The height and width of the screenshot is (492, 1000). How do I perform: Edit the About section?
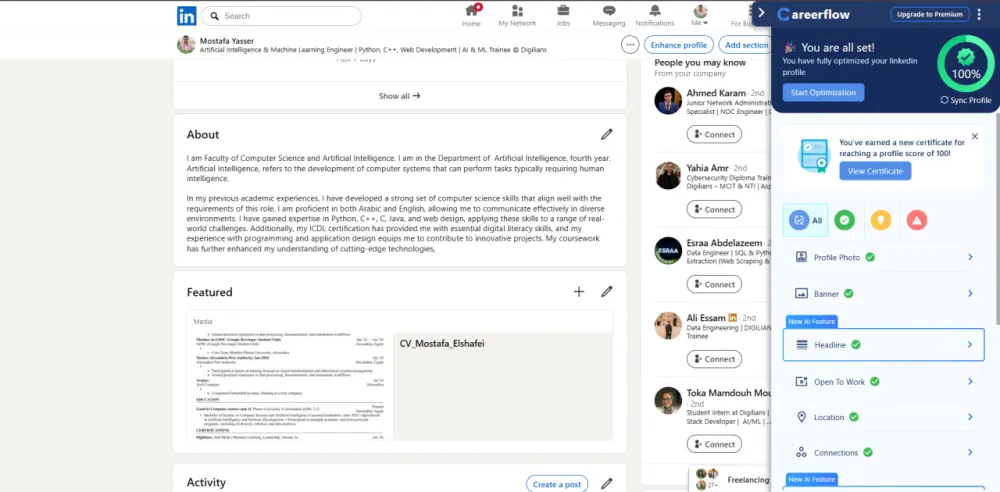607,134
